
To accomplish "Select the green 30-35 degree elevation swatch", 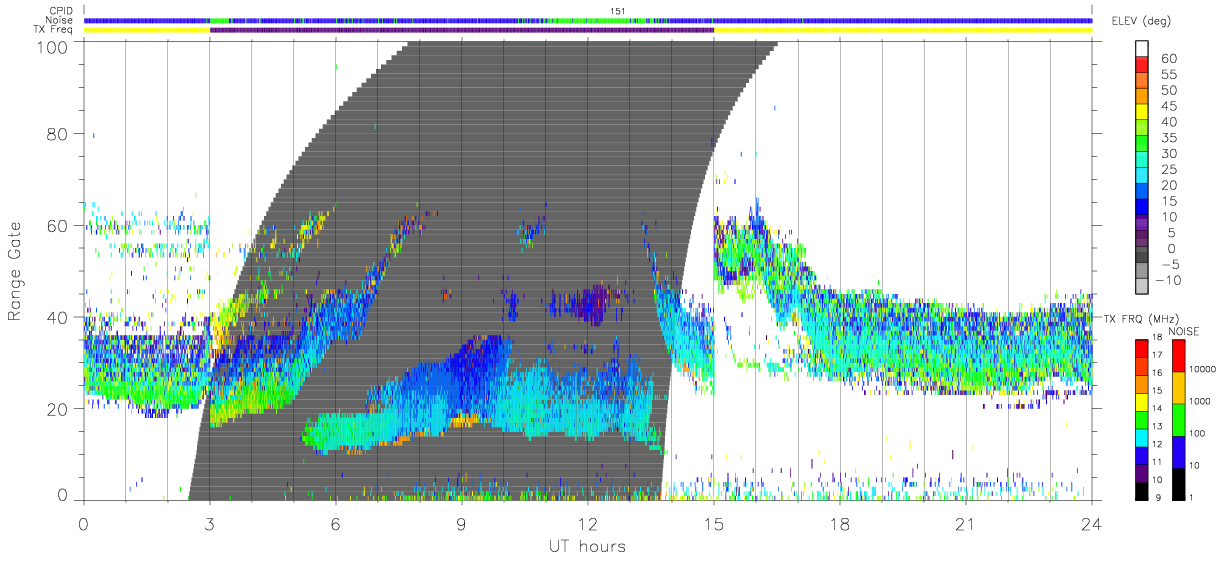I will pyautogui.click(x=1142, y=144).
